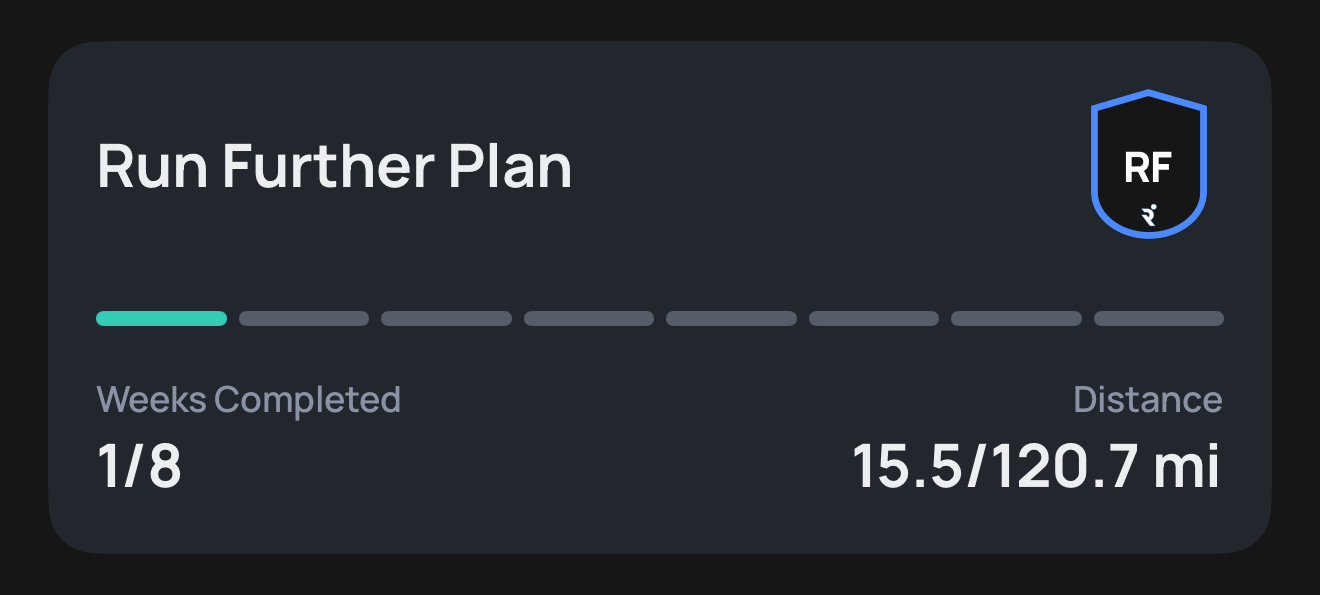Screen dimensions: 1320x595
Task: Click the empty card area below the title
Action: tap(600, 250)
